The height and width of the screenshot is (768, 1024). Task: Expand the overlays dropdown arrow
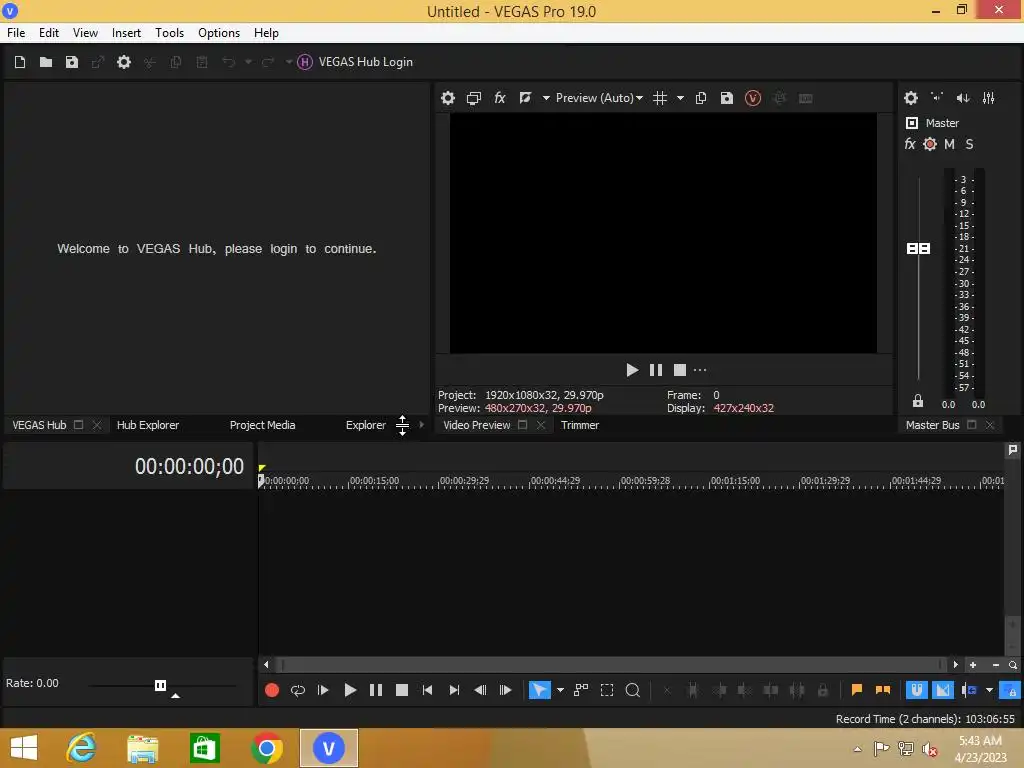pos(680,98)
